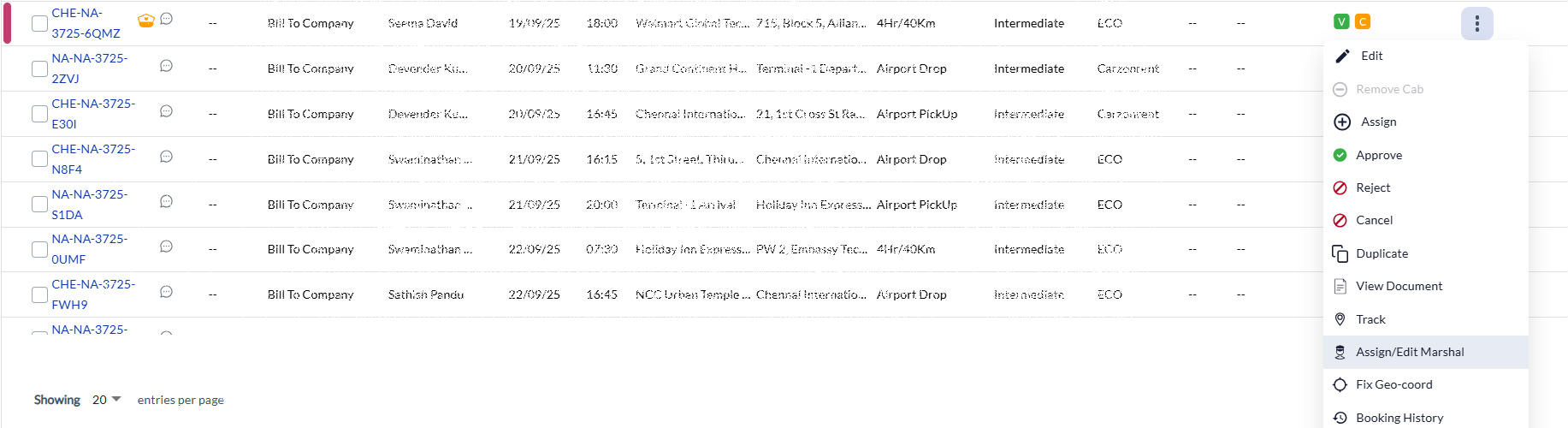Screen dimensions: 1568x428
Task: Open comment bubble for CHE-NA-3725-FWH9 booking
Action: coord(167,292)
